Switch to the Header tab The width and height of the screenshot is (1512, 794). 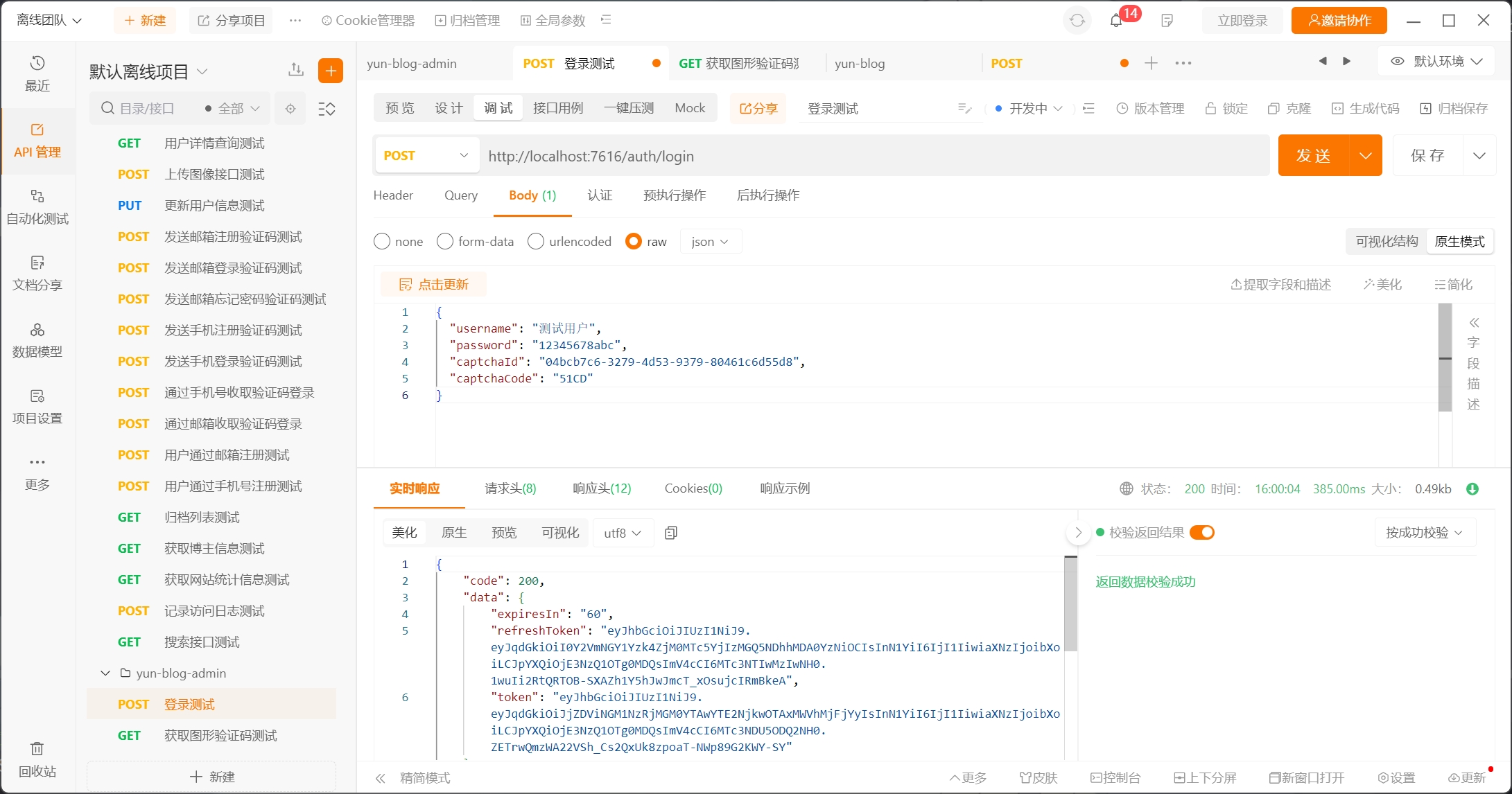393,195
